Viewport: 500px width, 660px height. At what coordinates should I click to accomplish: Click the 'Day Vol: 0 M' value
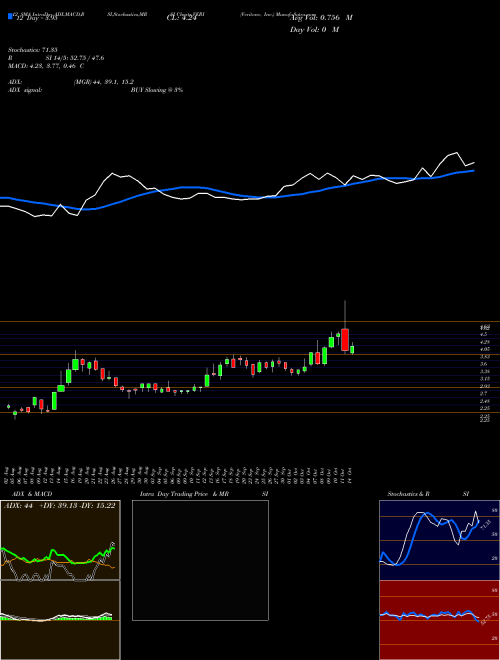pos(314,30)
